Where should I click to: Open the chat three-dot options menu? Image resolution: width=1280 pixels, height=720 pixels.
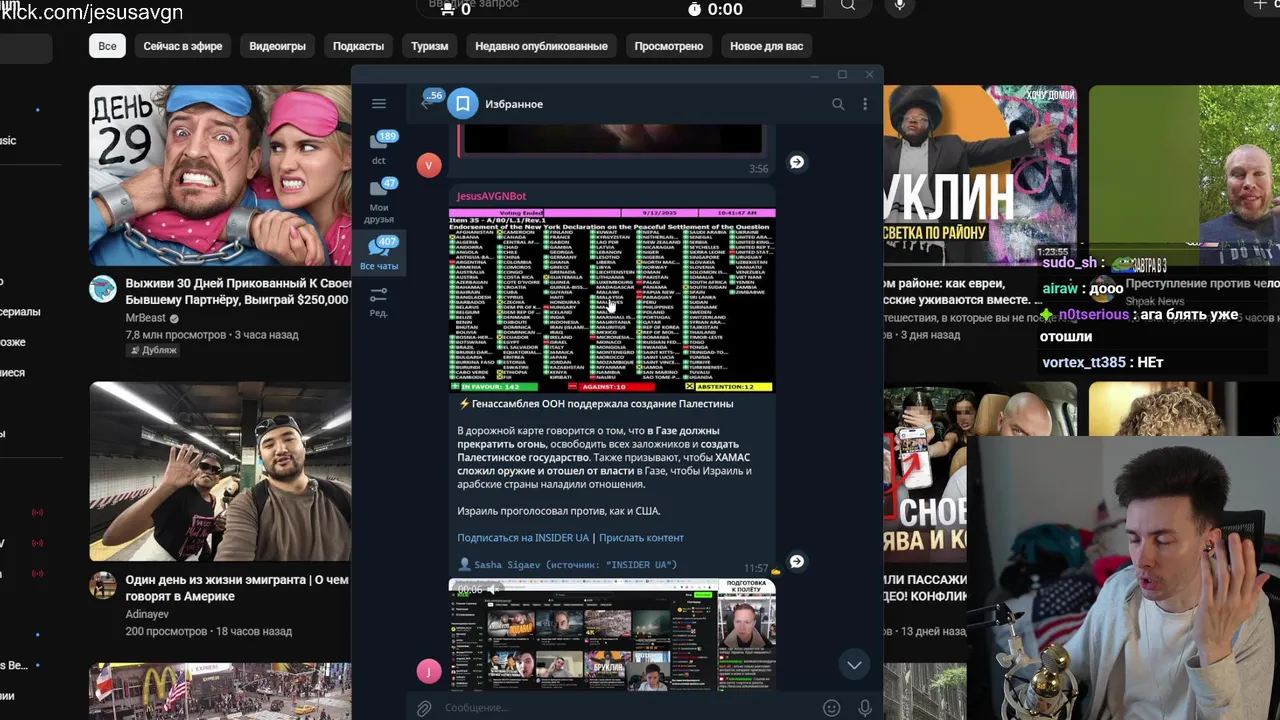click(x=865, y=104)
